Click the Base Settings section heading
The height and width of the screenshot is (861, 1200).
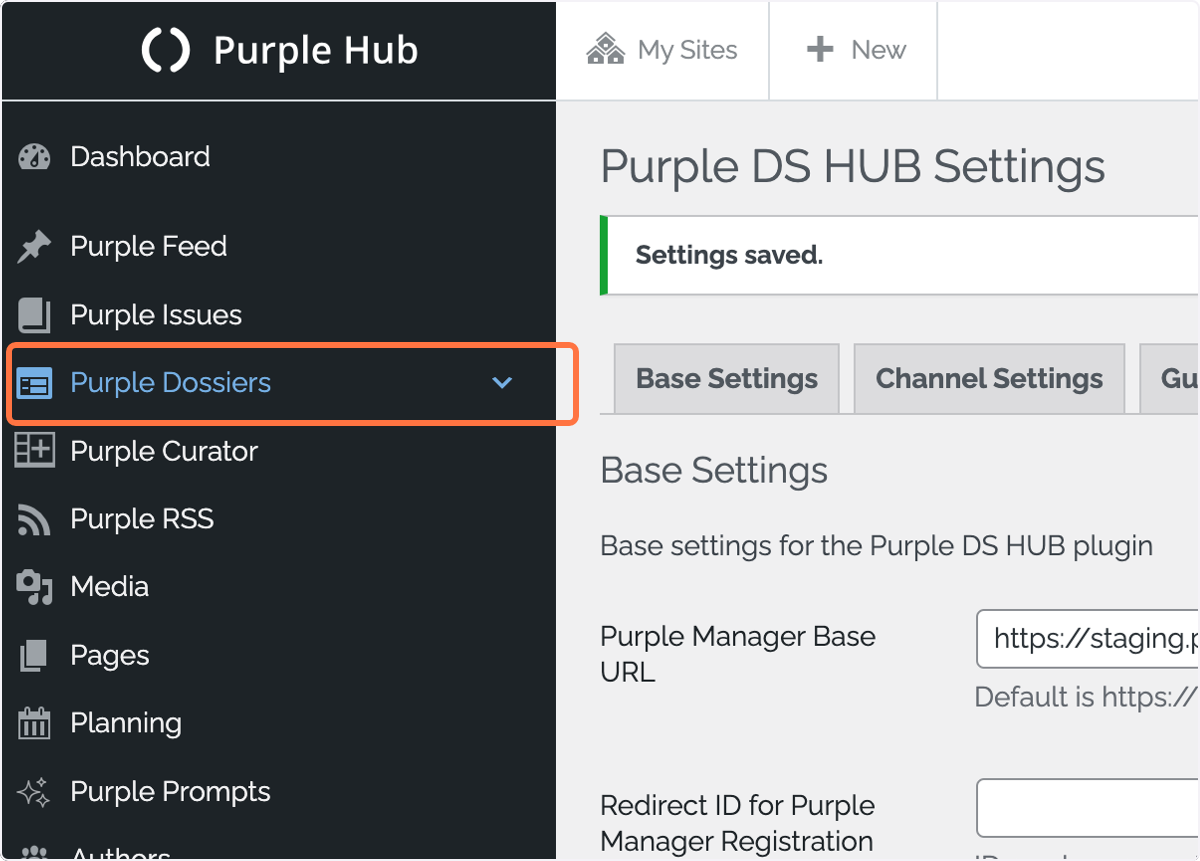point(714,470)
